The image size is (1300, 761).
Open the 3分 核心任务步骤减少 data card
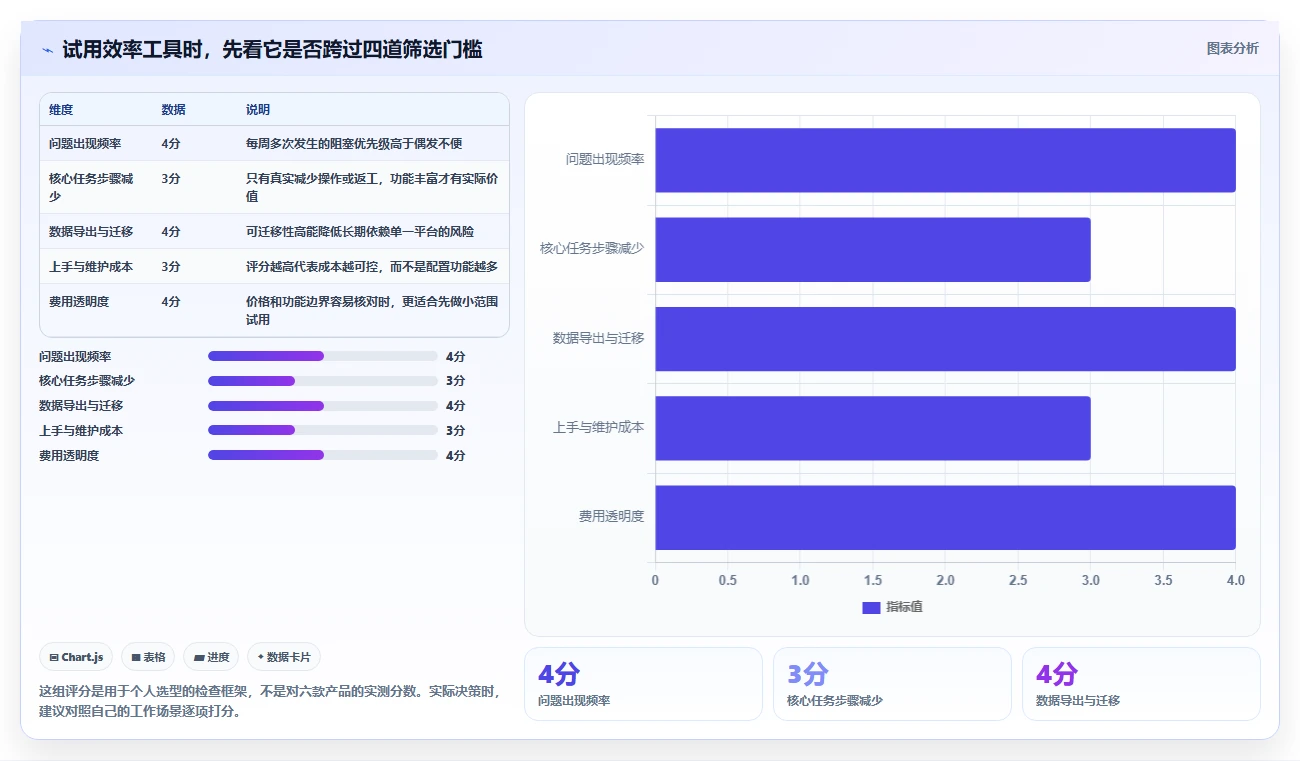892,684
